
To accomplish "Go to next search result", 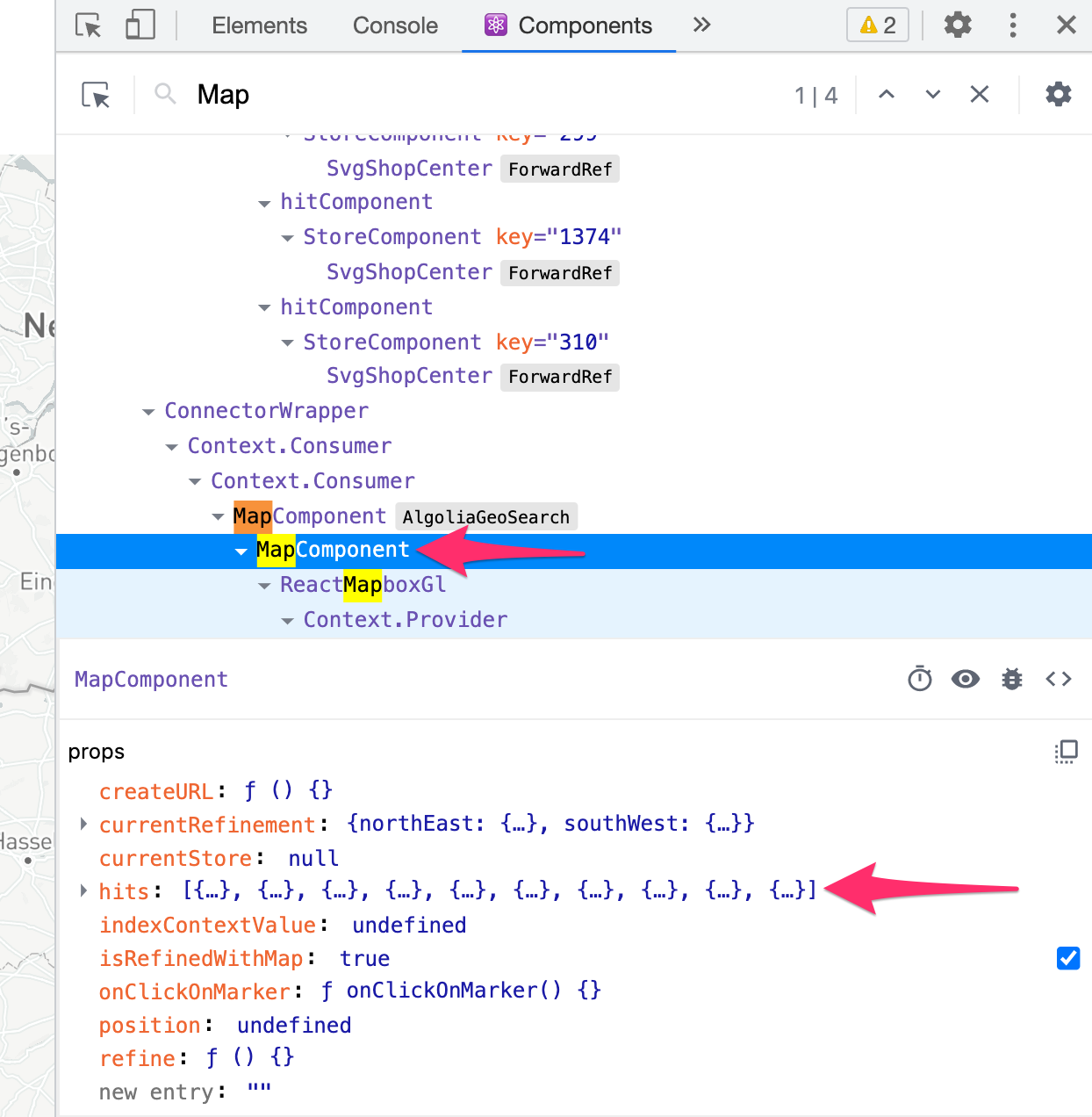I will 933,94.
